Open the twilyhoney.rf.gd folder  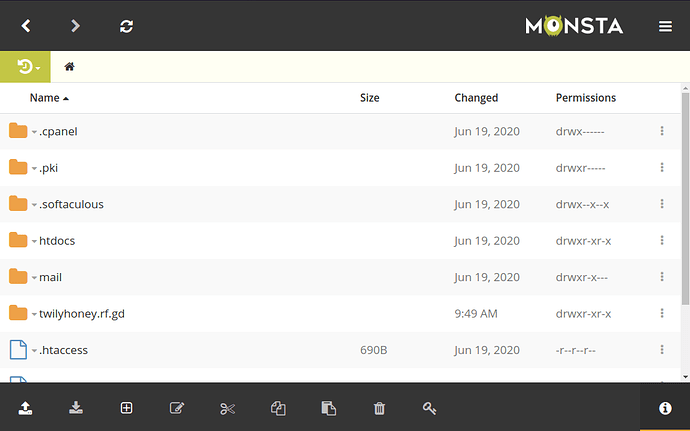click(x=82, y=314)
